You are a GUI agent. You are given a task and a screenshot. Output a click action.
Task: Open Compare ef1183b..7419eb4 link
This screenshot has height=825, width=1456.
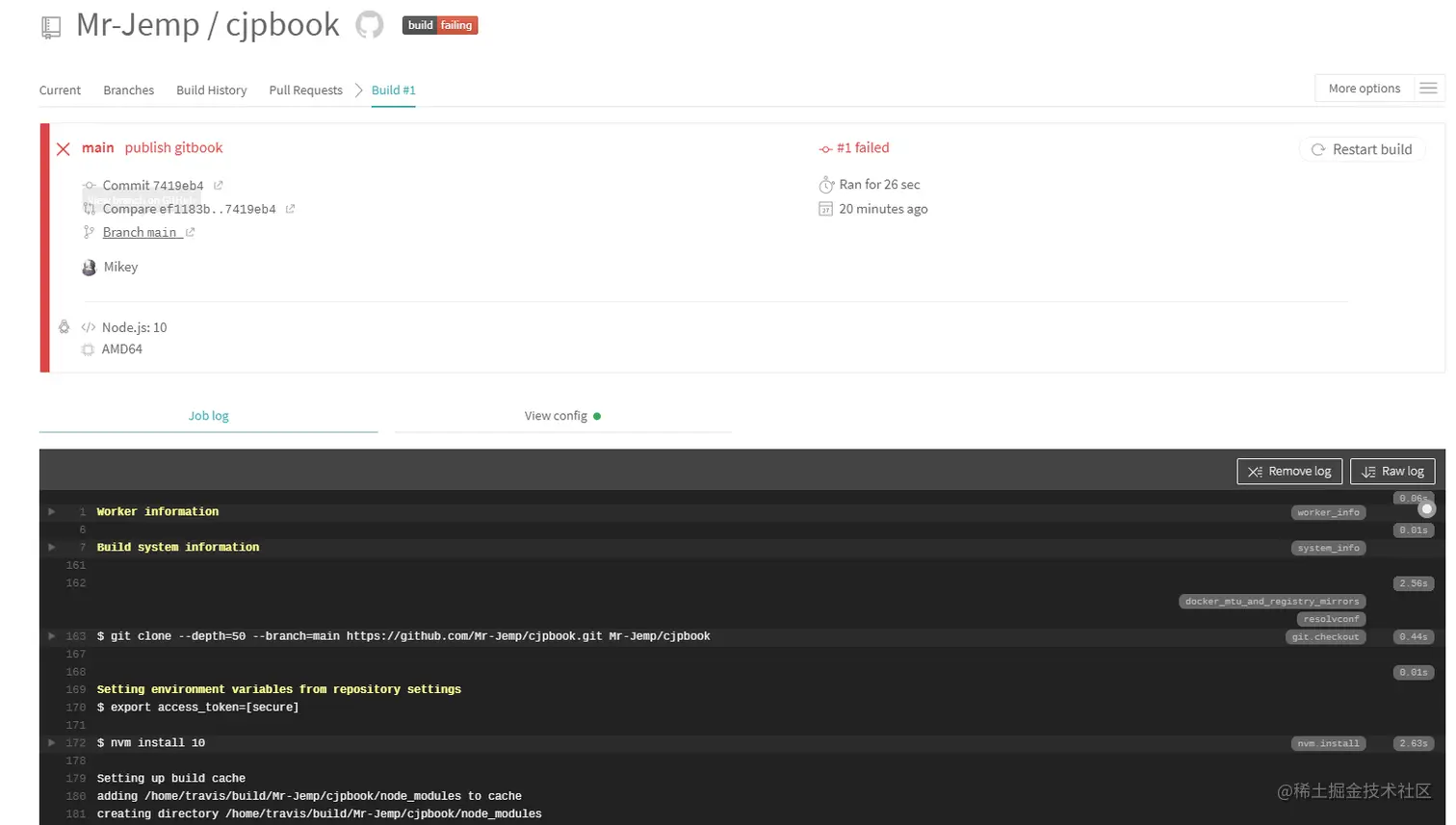(x=190, y=209)
